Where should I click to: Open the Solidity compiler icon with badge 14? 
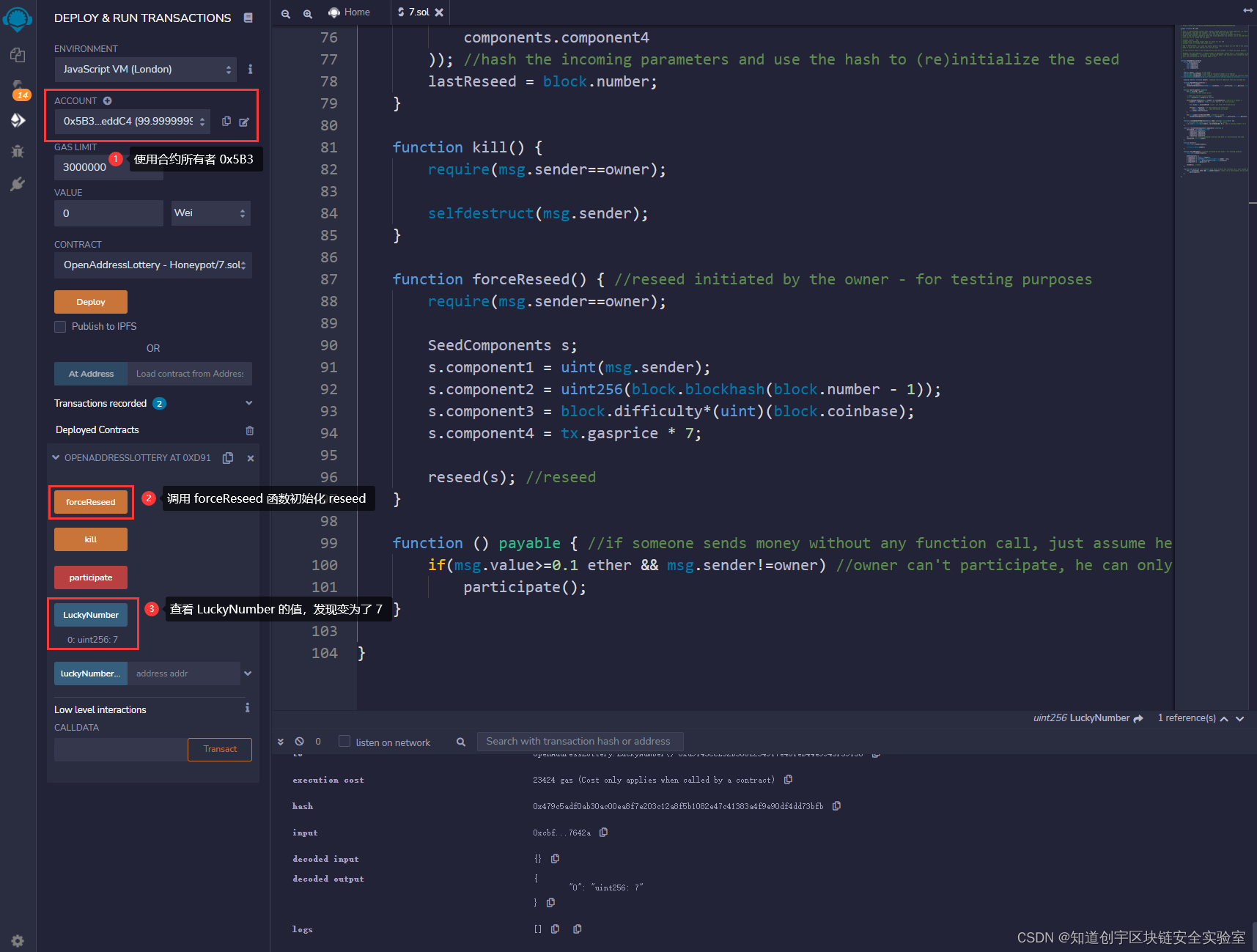(19, 89)
